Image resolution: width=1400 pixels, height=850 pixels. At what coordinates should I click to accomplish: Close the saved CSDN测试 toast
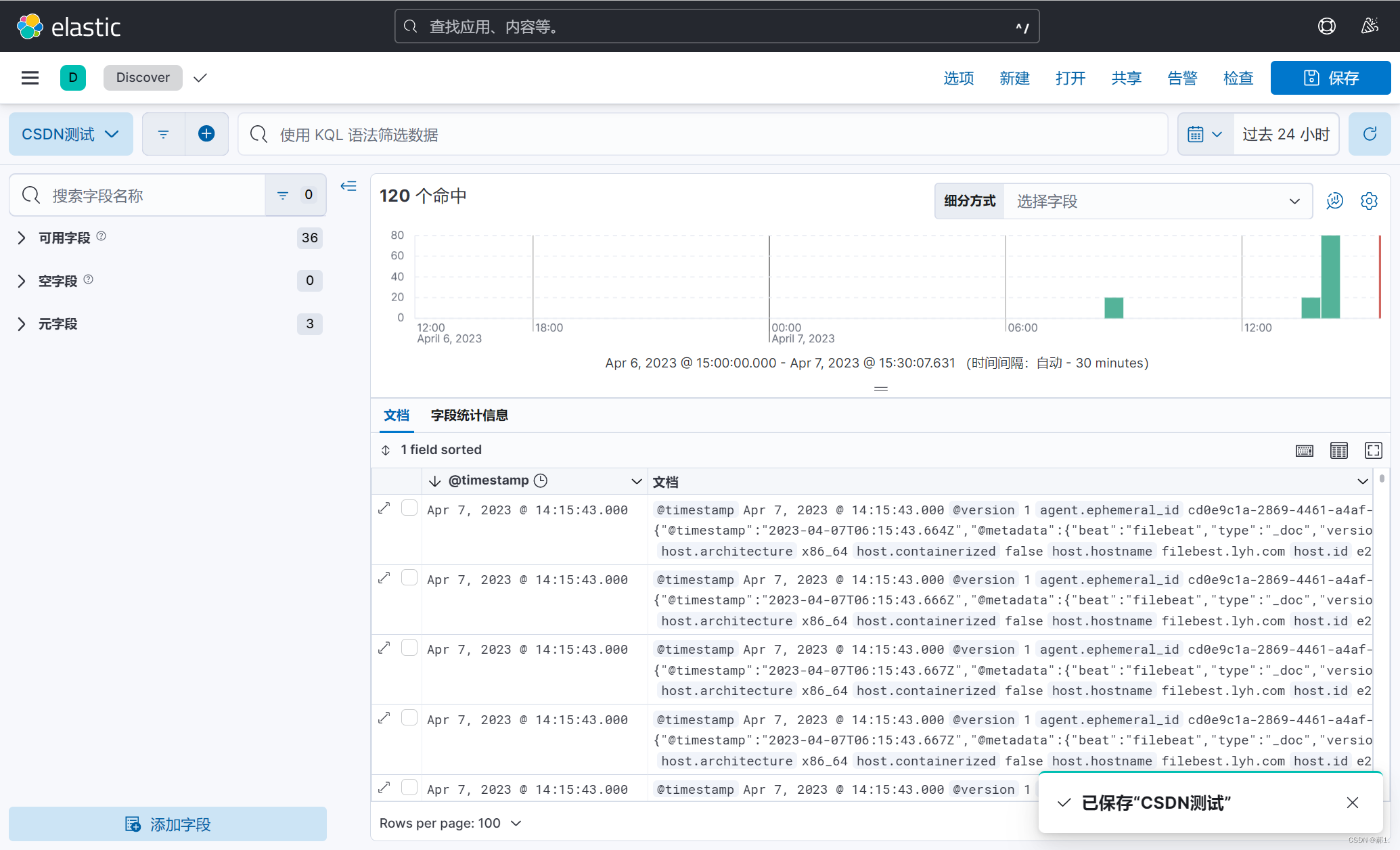(1353, 803)
